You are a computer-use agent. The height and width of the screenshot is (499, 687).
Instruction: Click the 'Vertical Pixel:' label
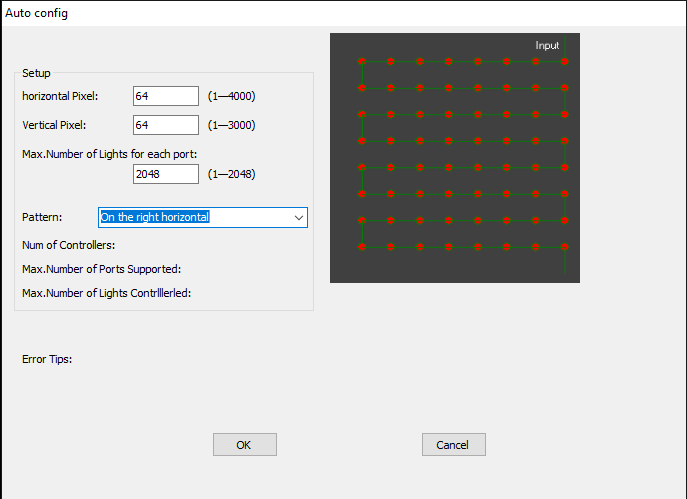(x=54, y=125)
